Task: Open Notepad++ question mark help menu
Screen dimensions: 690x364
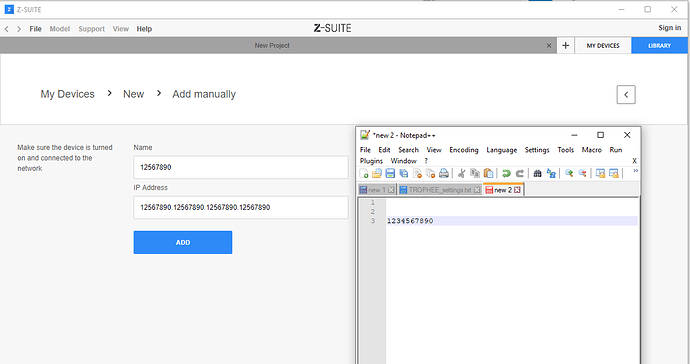Action: tap(426, 161)
